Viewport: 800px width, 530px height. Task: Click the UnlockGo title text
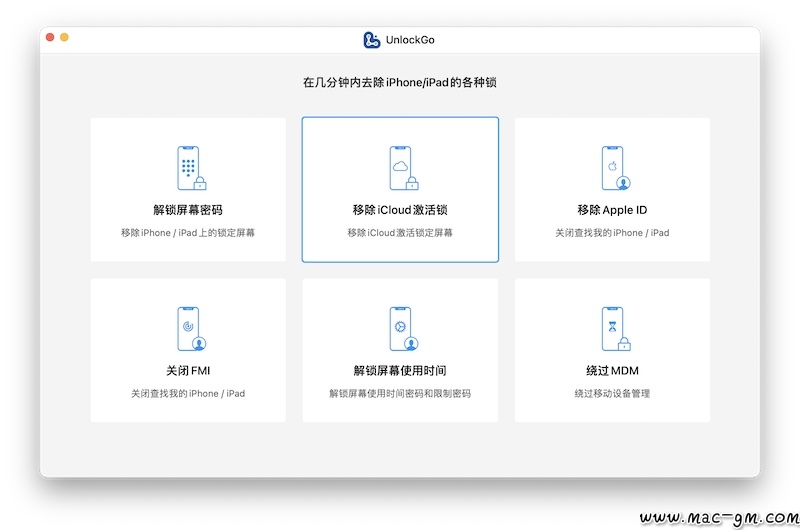point(410,40)
